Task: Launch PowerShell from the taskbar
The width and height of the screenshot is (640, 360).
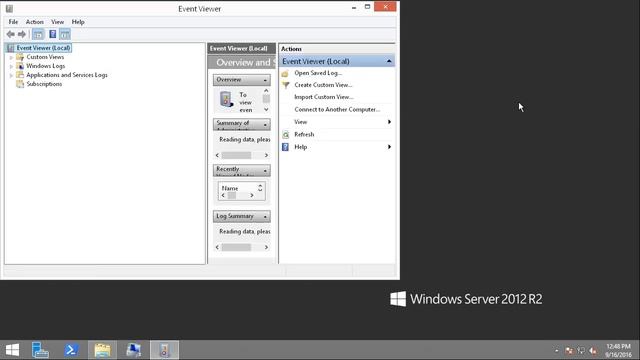Action: click(71, 350)
